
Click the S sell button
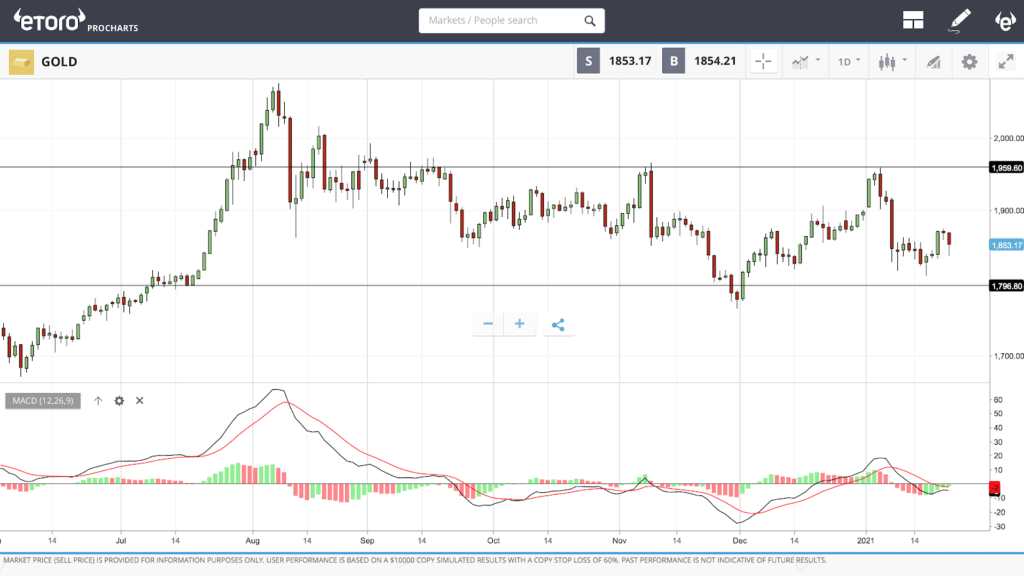[588, 61]
